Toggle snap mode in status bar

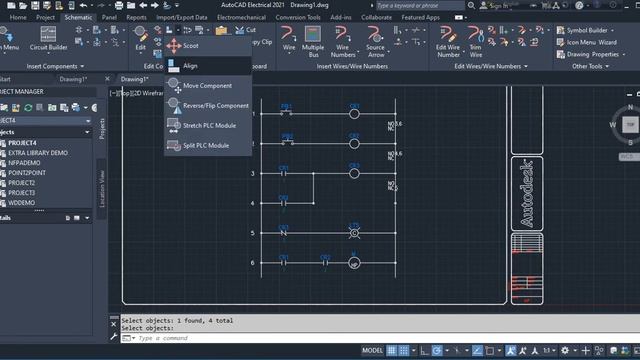[x=404, y=350]
